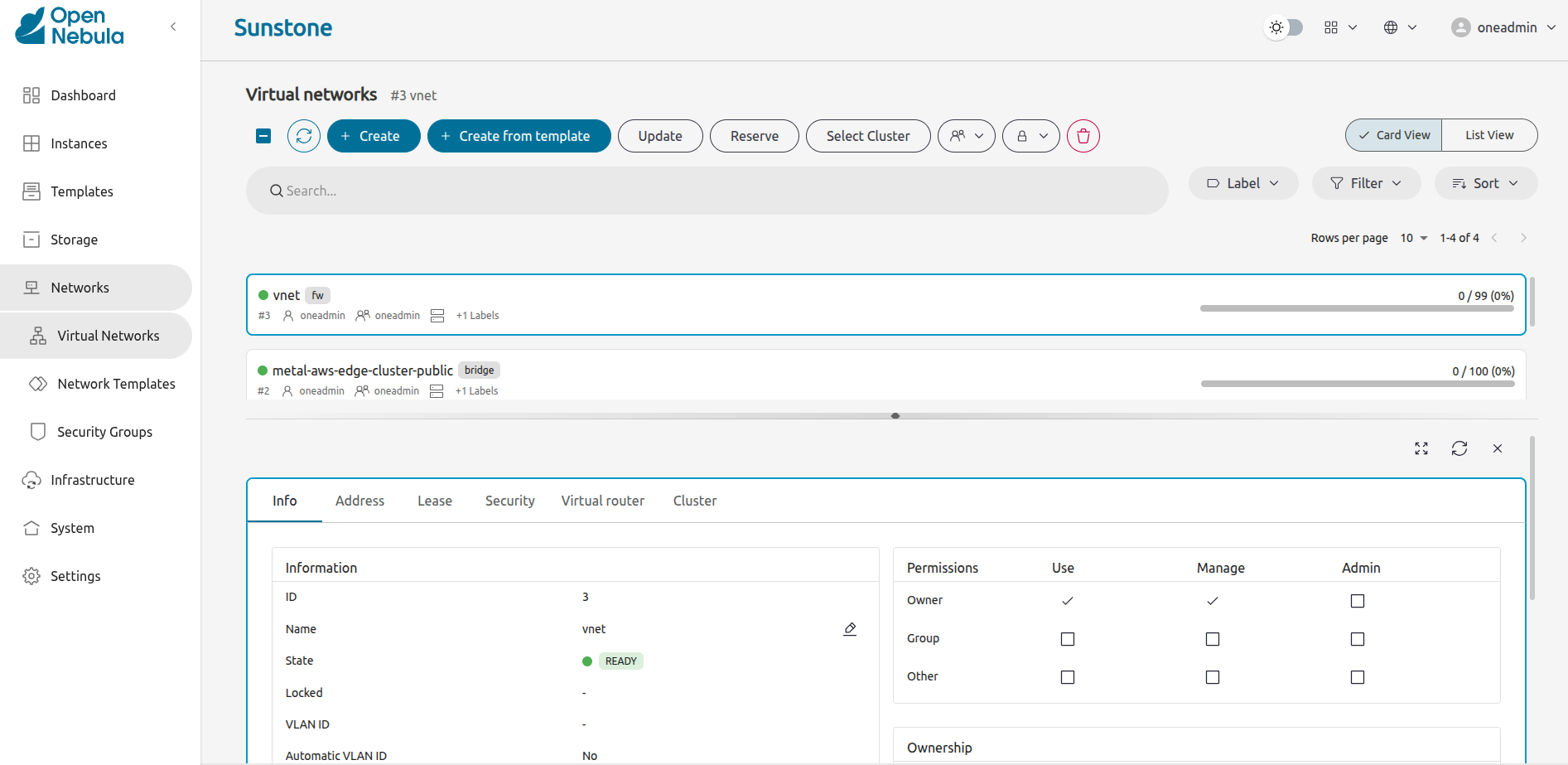Expand details panel to full screen

coord(1421,448)
